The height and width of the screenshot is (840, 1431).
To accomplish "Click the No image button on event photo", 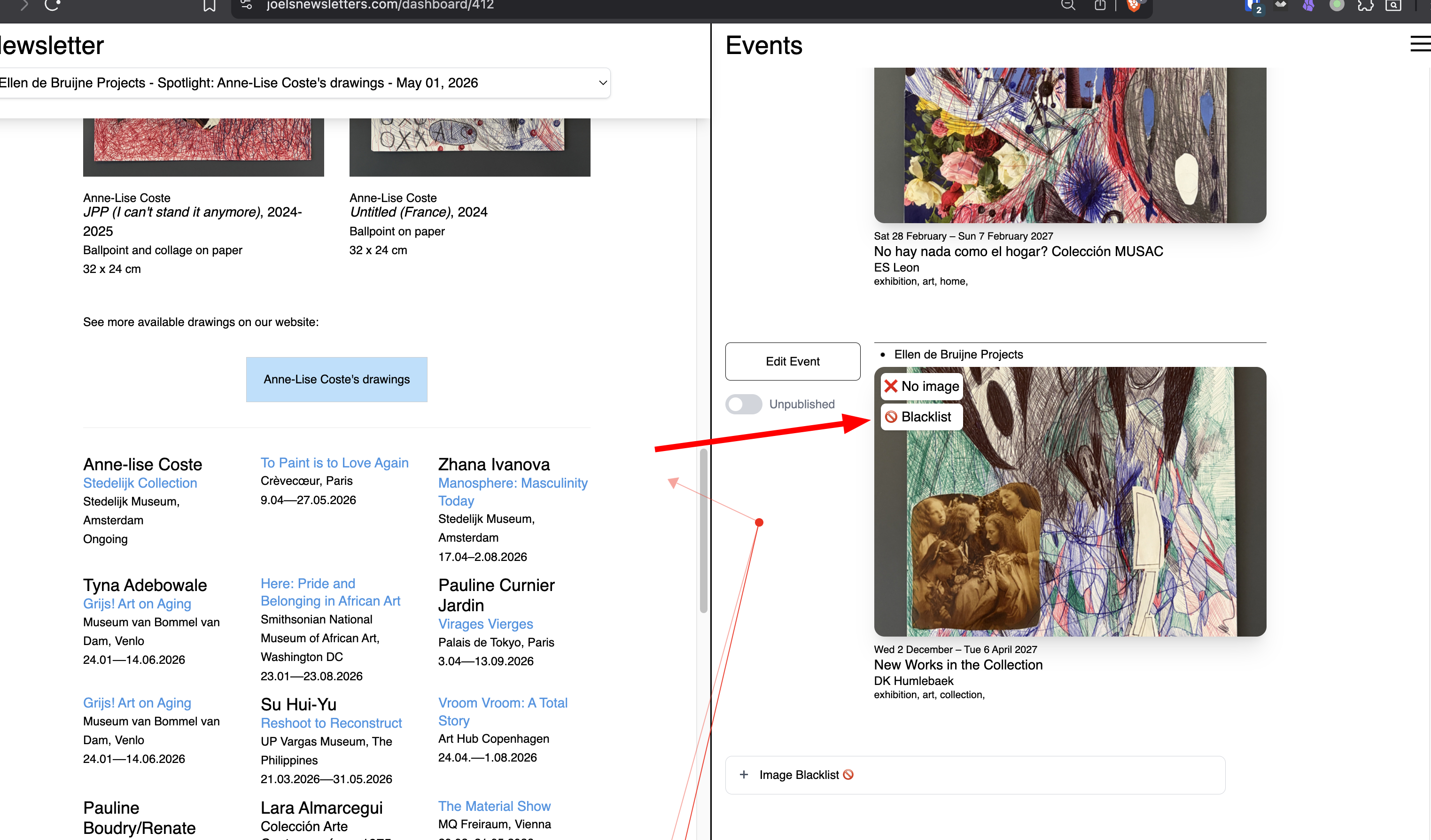I will (922, 386).
